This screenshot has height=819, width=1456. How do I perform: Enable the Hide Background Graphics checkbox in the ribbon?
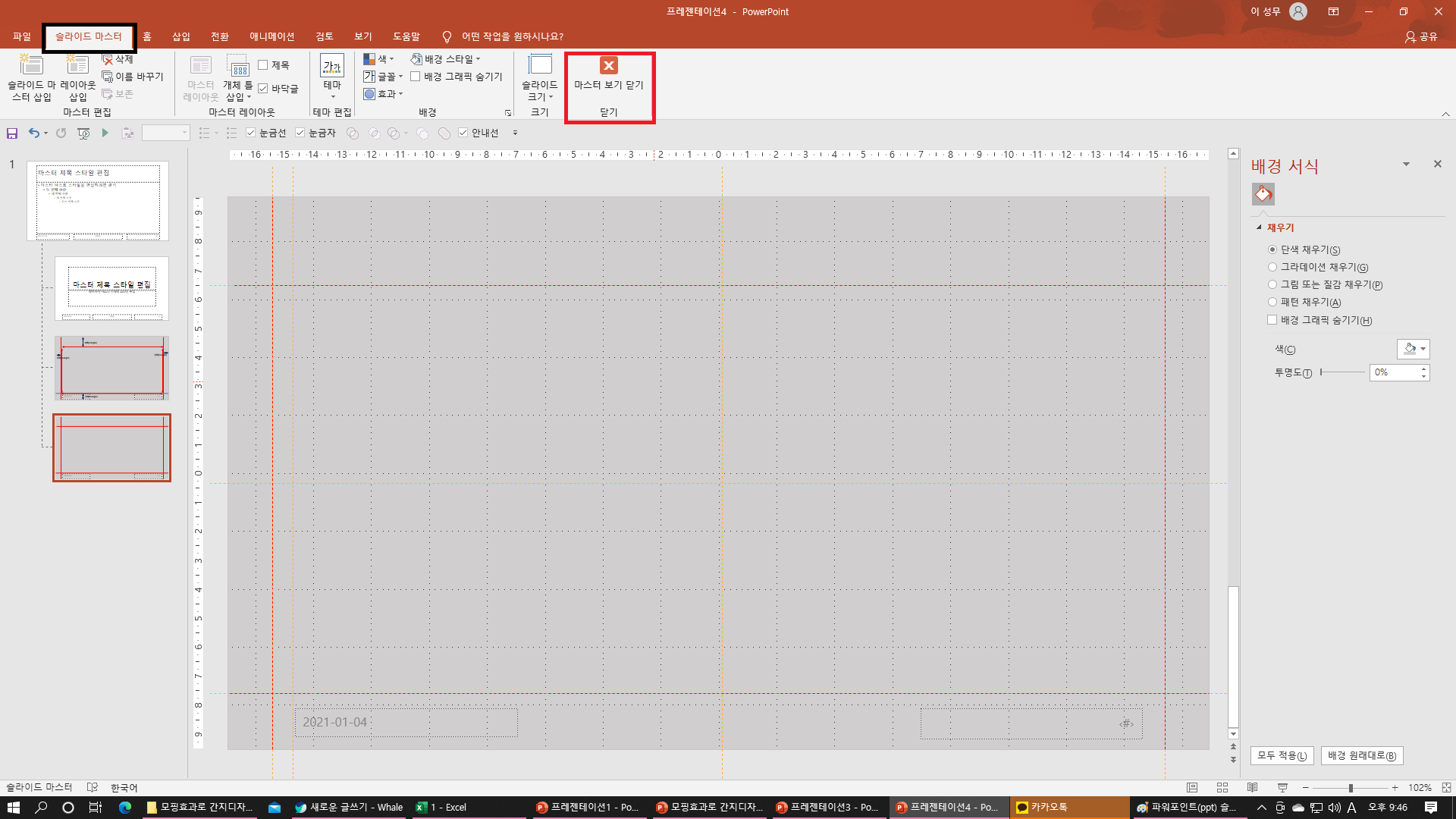416,77
